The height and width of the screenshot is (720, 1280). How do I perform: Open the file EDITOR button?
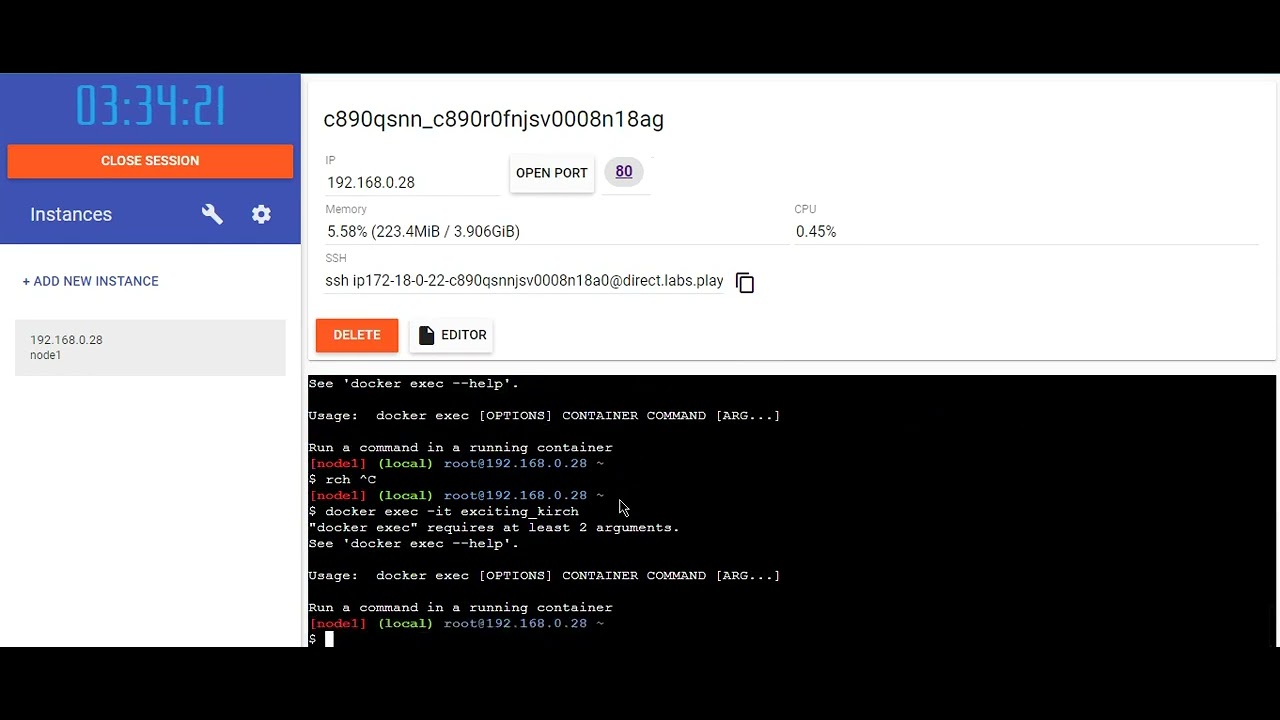tap(453, 335)
